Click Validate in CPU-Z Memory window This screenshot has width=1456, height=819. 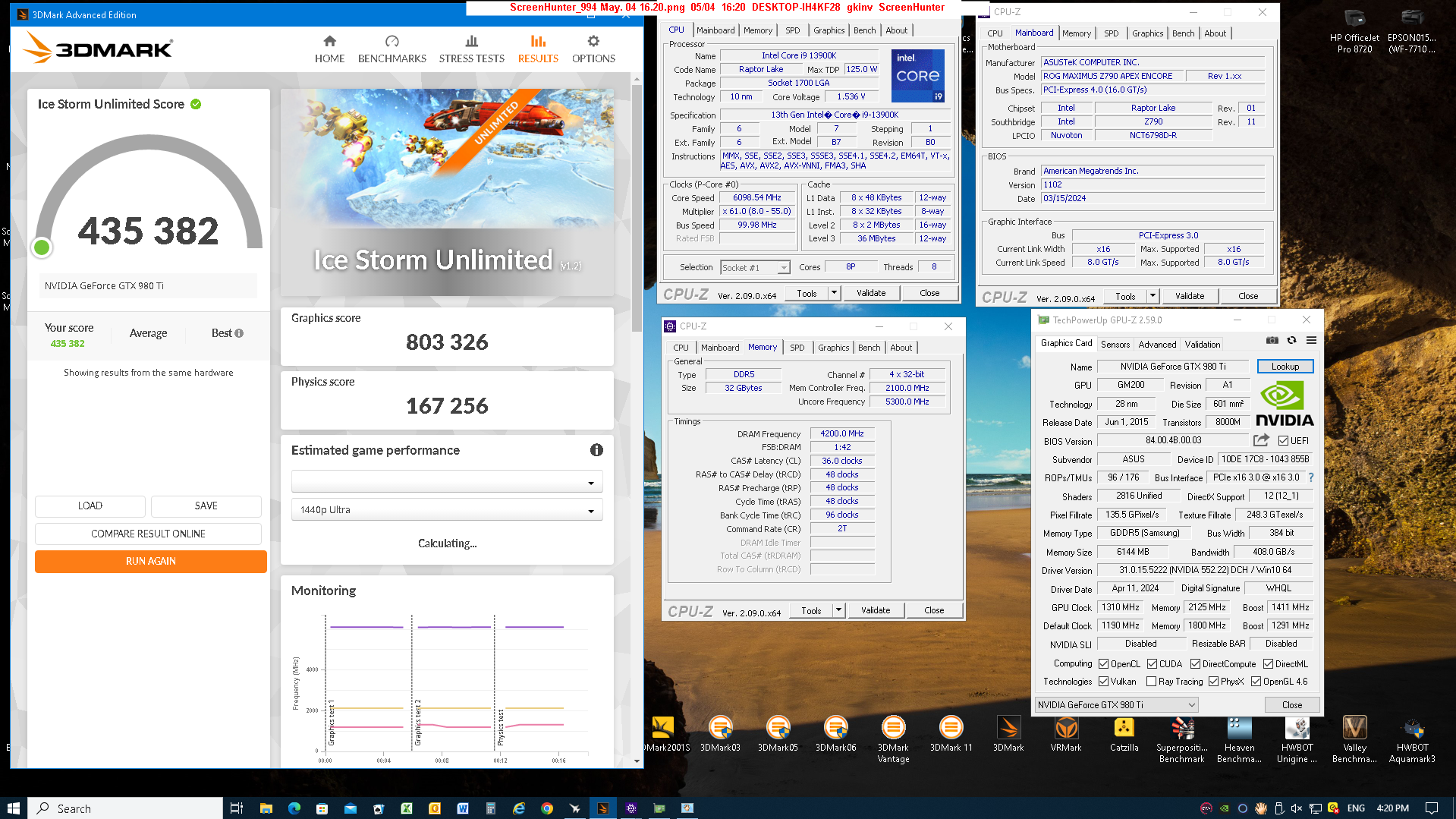tap(876, 610)
